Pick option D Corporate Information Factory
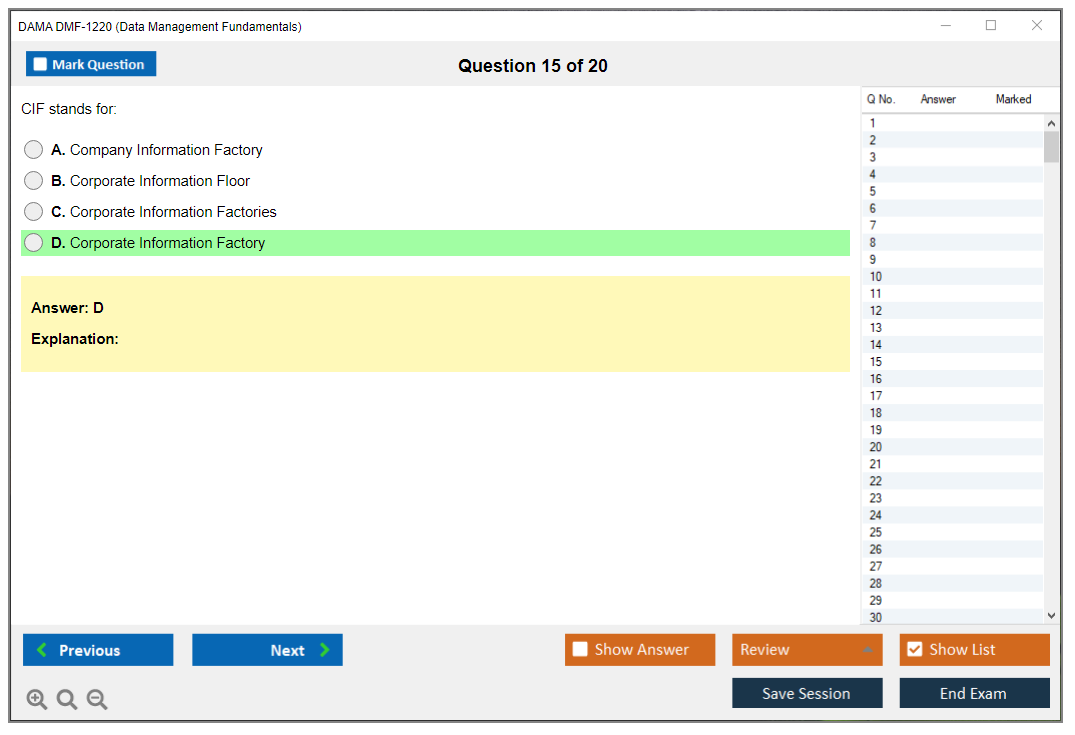Screen dimensions: 1075x735 tap(34, 243)
